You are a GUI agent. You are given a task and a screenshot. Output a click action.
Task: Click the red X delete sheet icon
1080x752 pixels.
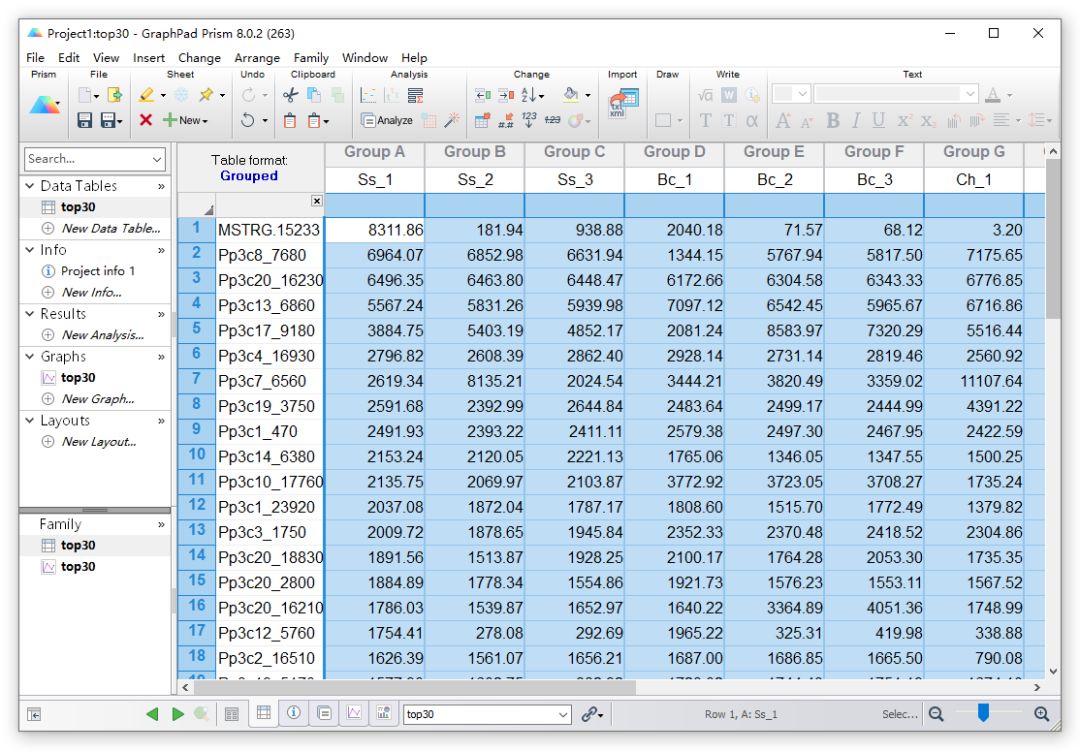click(146, 121)
